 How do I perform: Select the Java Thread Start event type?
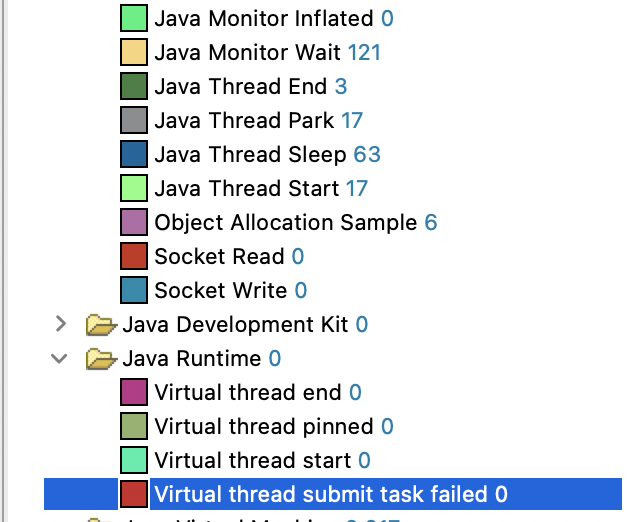[261, 188]
